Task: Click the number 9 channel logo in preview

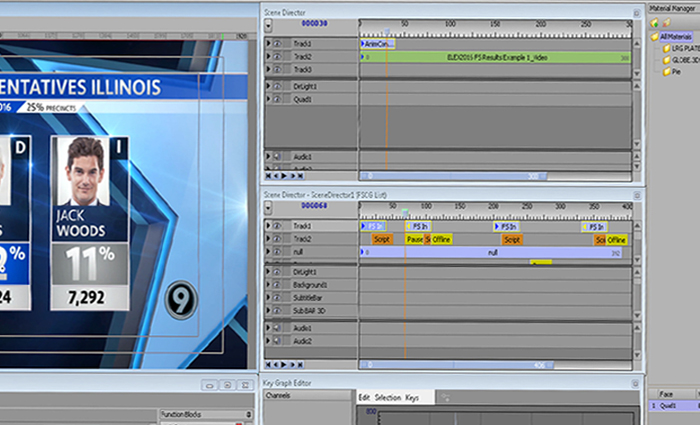Action: coord(181,299)
